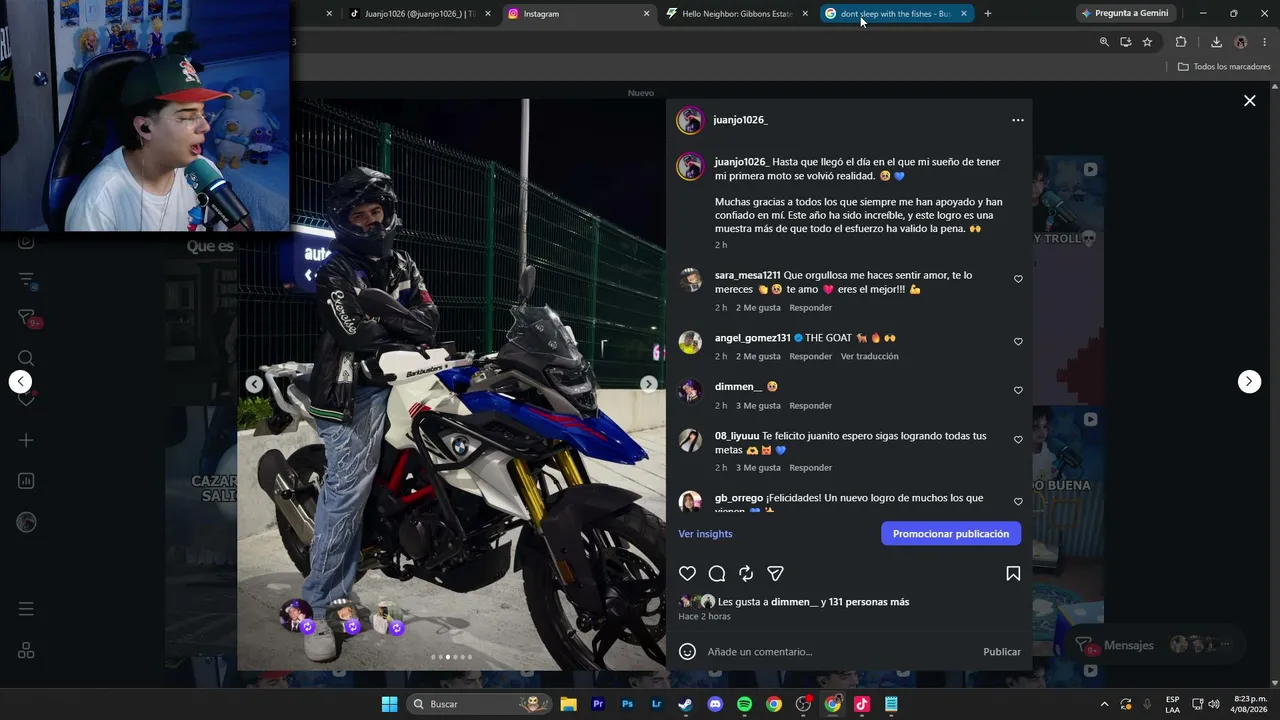Viewport: 1280px width, 720px height.
Task: Show the next photo in the carousel
Action: coord(648,384)
